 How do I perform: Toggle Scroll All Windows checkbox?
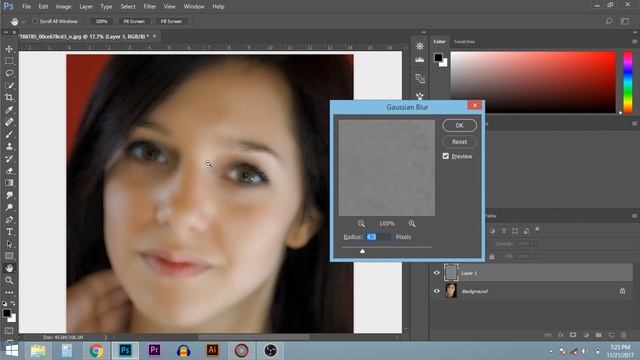[x=35, y=21]
